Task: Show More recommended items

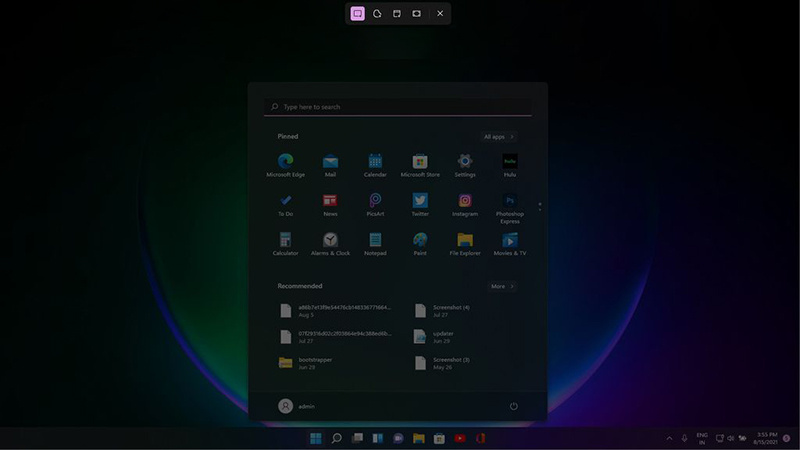Action: [x=502, y=286]
